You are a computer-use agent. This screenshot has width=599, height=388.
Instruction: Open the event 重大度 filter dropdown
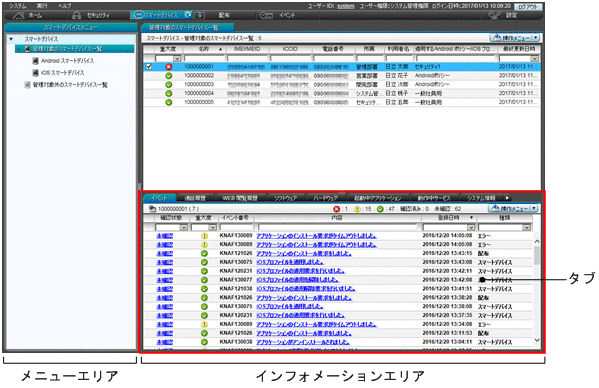click(x=212, y=227)
